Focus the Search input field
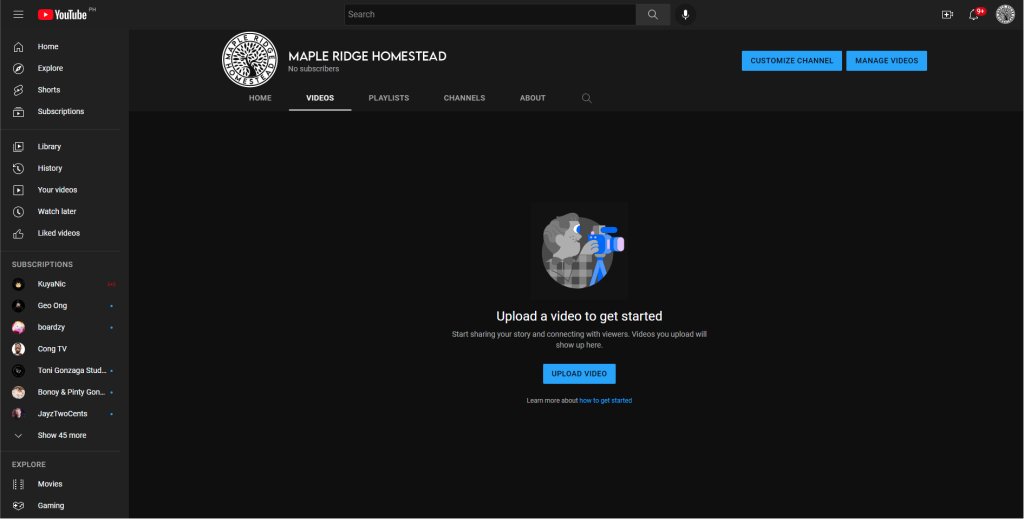The height and width of the screenshot is (519, 1024). click(490, 14)
